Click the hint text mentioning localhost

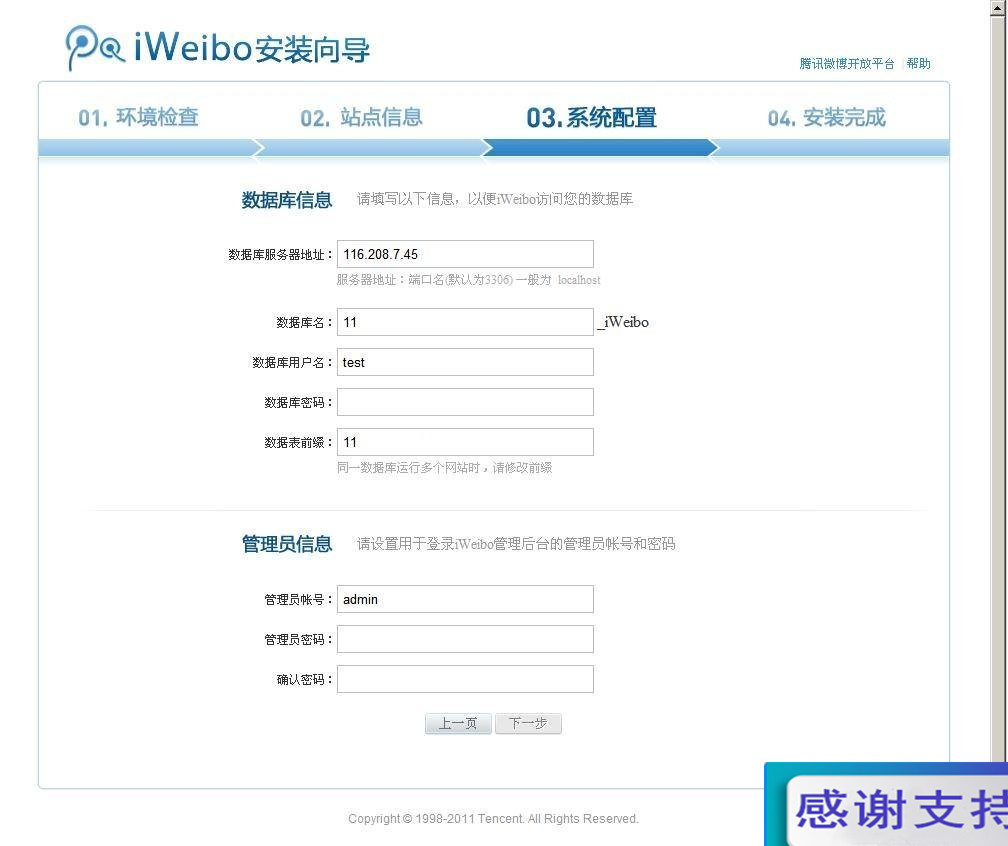(468, 280)
